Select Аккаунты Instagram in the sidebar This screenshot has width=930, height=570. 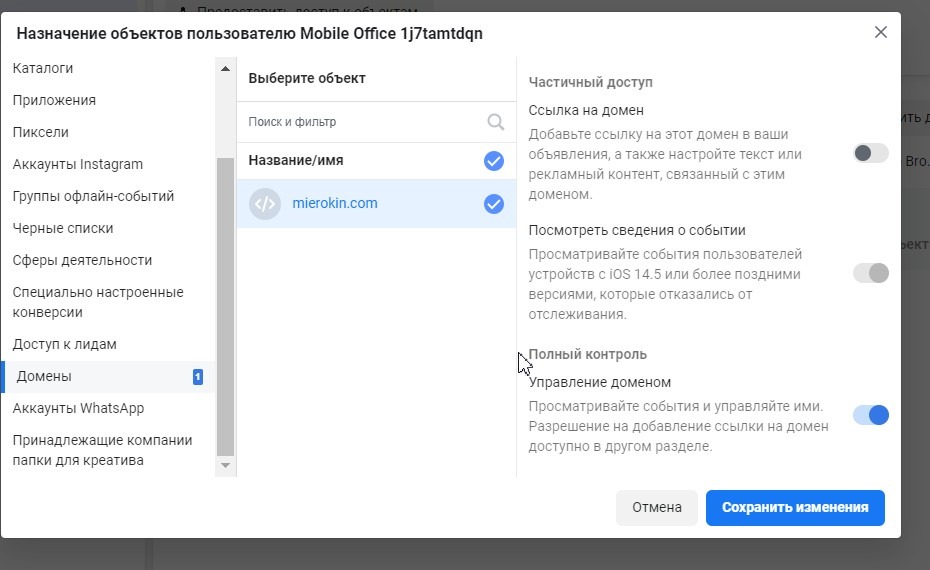78,164
